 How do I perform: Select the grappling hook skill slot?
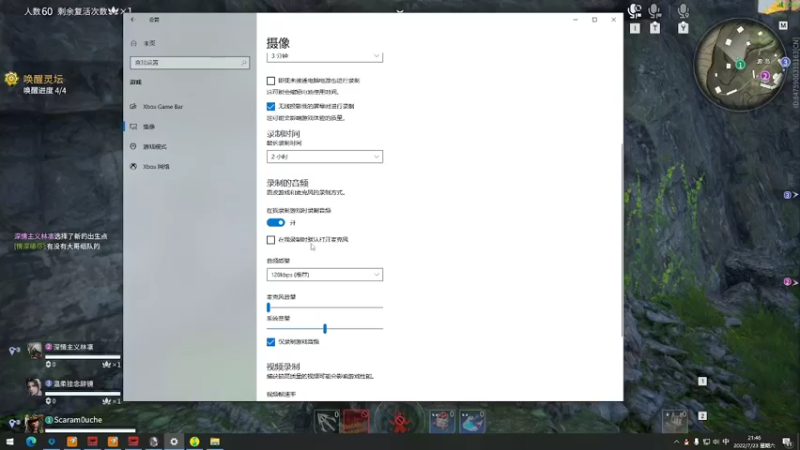pos(327,421)
